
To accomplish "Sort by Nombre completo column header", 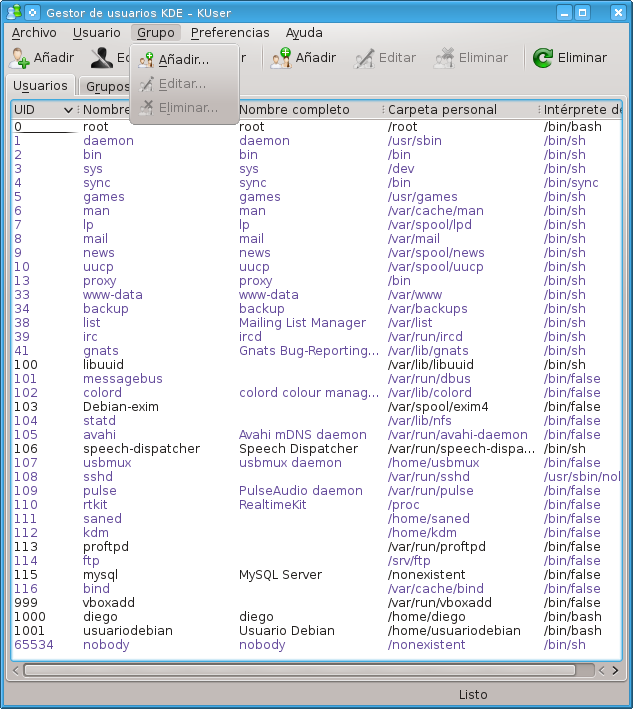I will 310,109.
